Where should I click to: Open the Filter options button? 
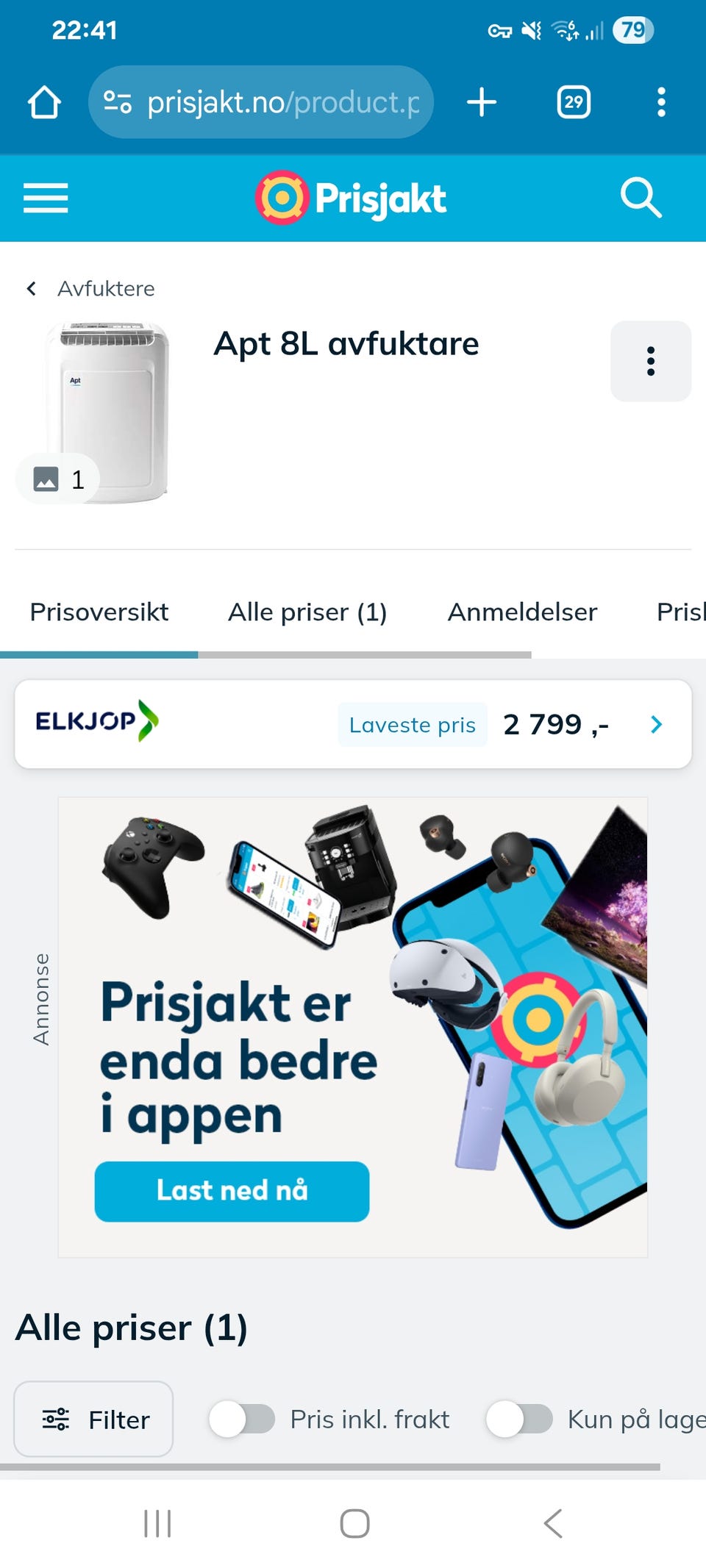click(x=93, y=1419)
